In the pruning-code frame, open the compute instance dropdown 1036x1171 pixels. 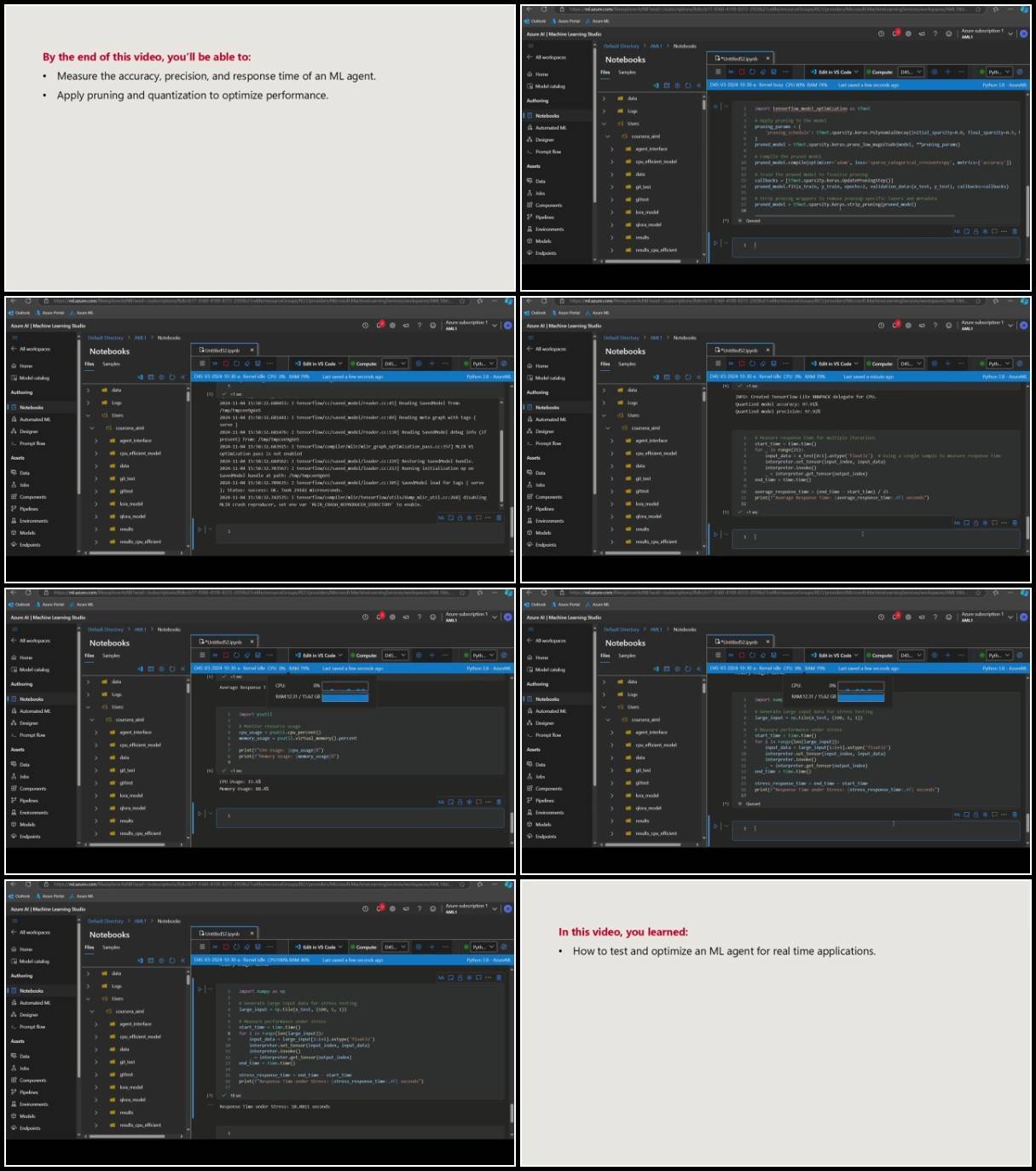coord(911,72)
